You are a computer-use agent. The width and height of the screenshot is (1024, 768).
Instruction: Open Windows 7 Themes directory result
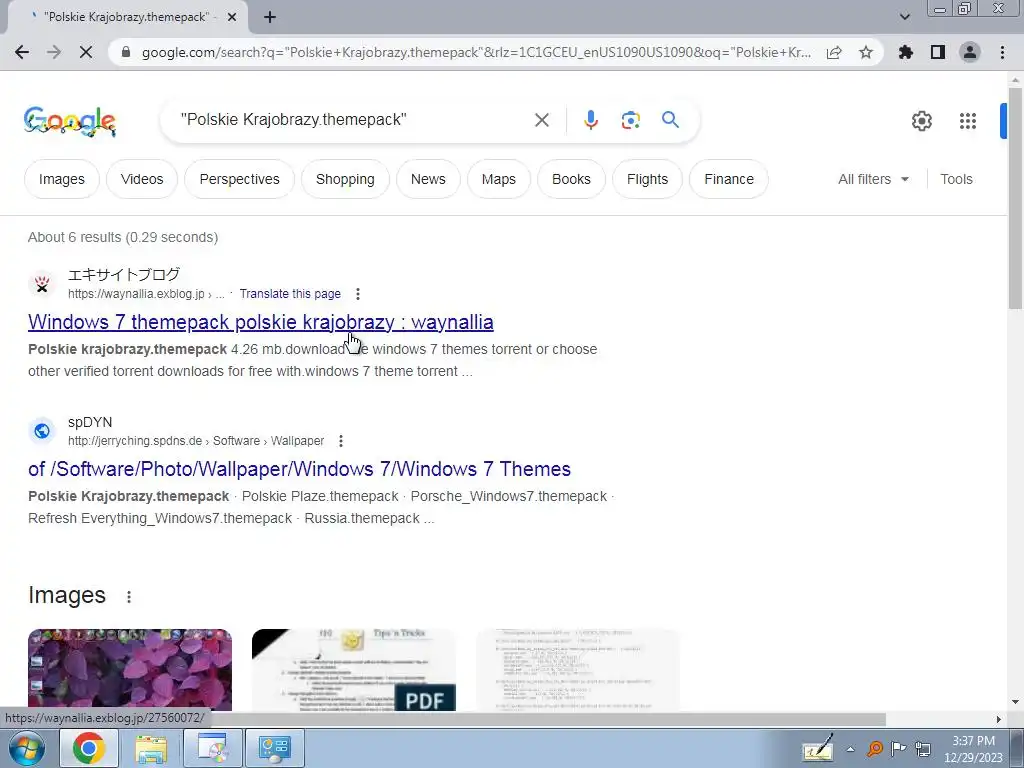coord(299,469)
